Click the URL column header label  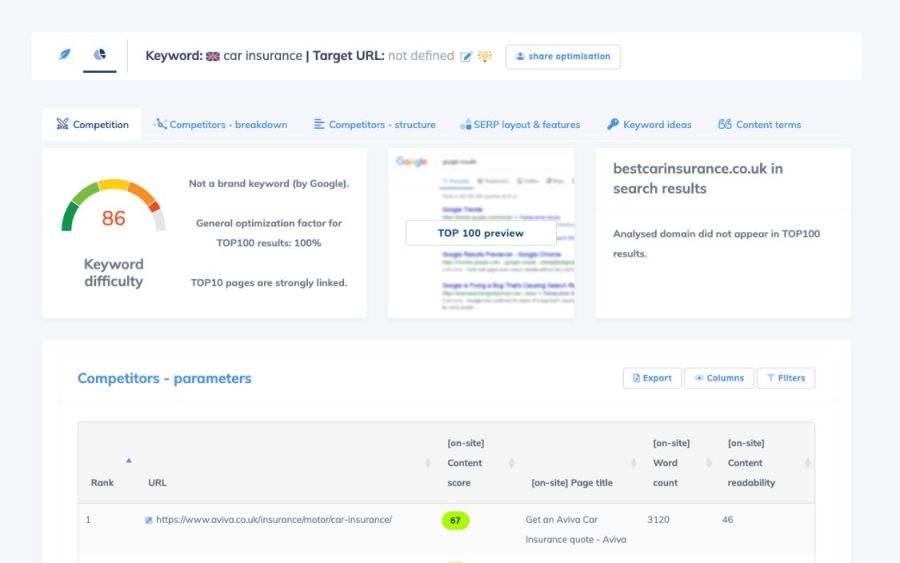pyautogui.click(x=157, y=483)
